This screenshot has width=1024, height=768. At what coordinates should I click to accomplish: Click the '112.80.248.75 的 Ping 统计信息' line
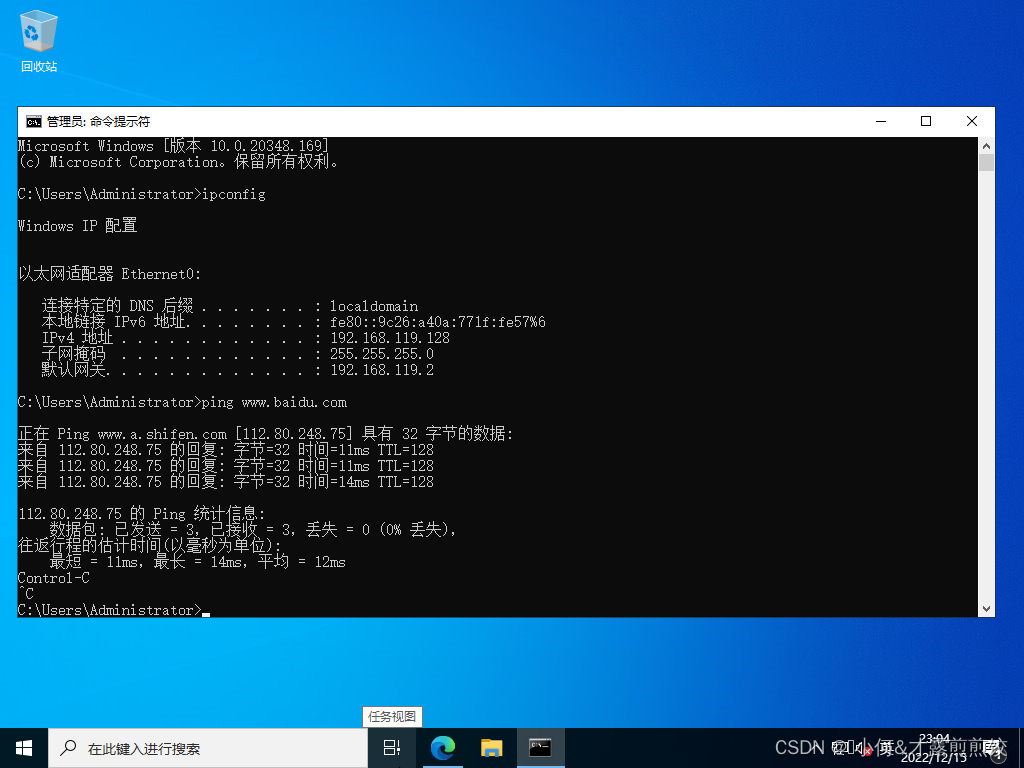pyautogui.click(x=142, y=514)
